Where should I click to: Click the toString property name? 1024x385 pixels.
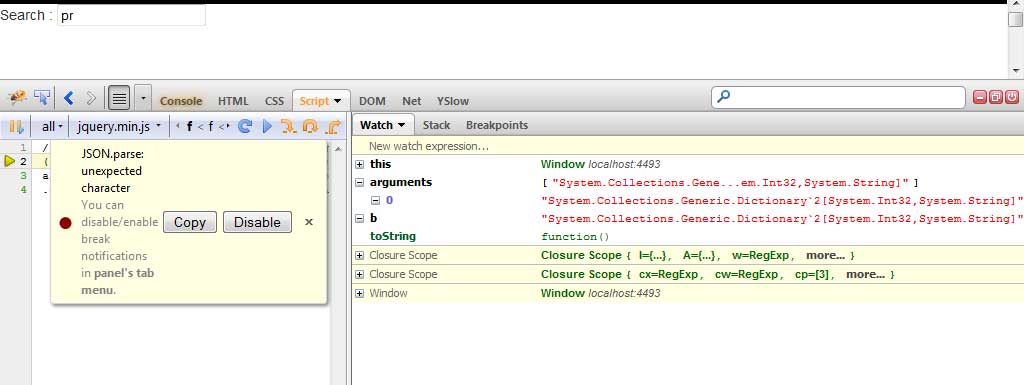[x=393, y=236]
